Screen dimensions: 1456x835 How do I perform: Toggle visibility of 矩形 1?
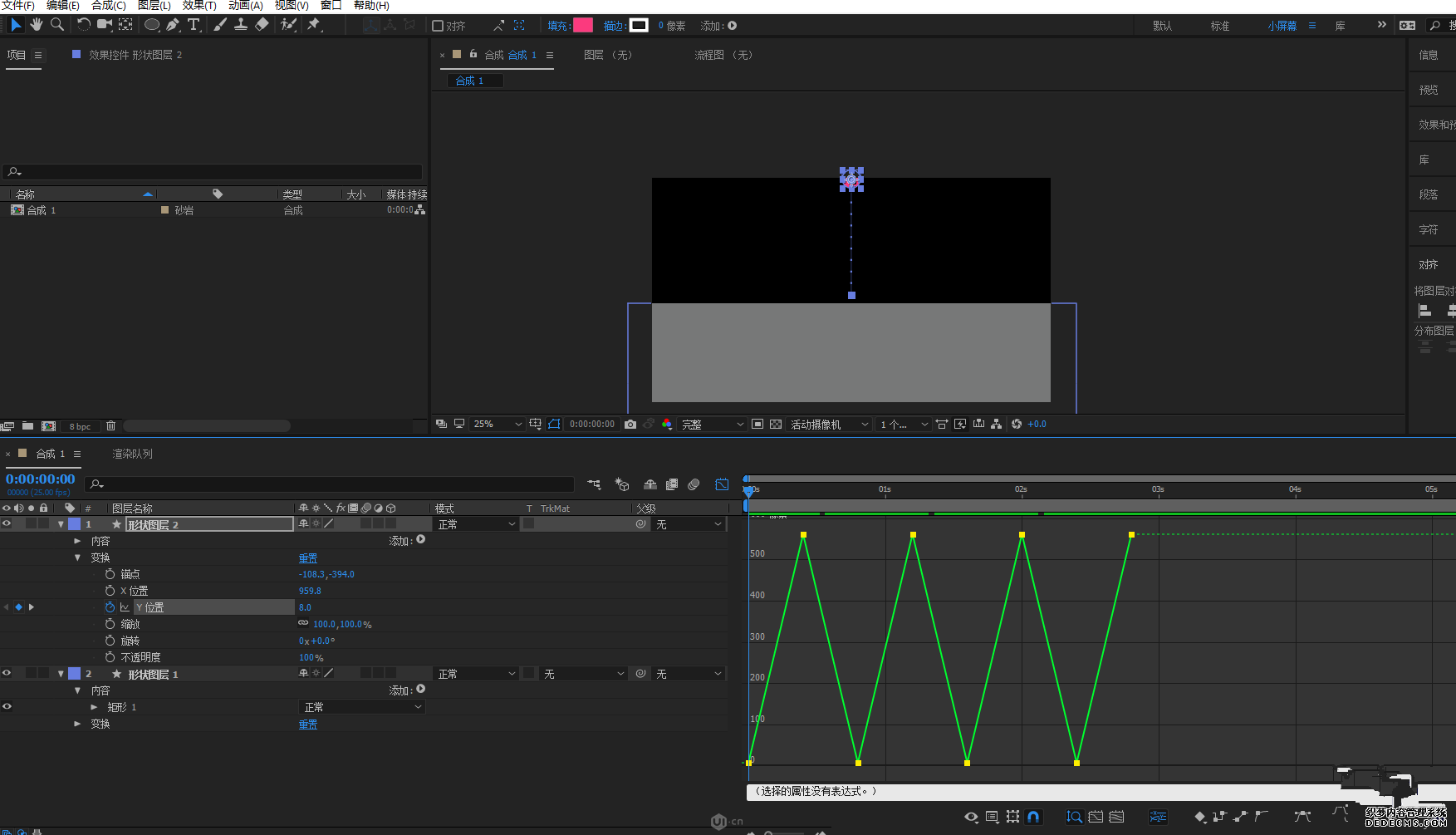(x=7, y=707)
